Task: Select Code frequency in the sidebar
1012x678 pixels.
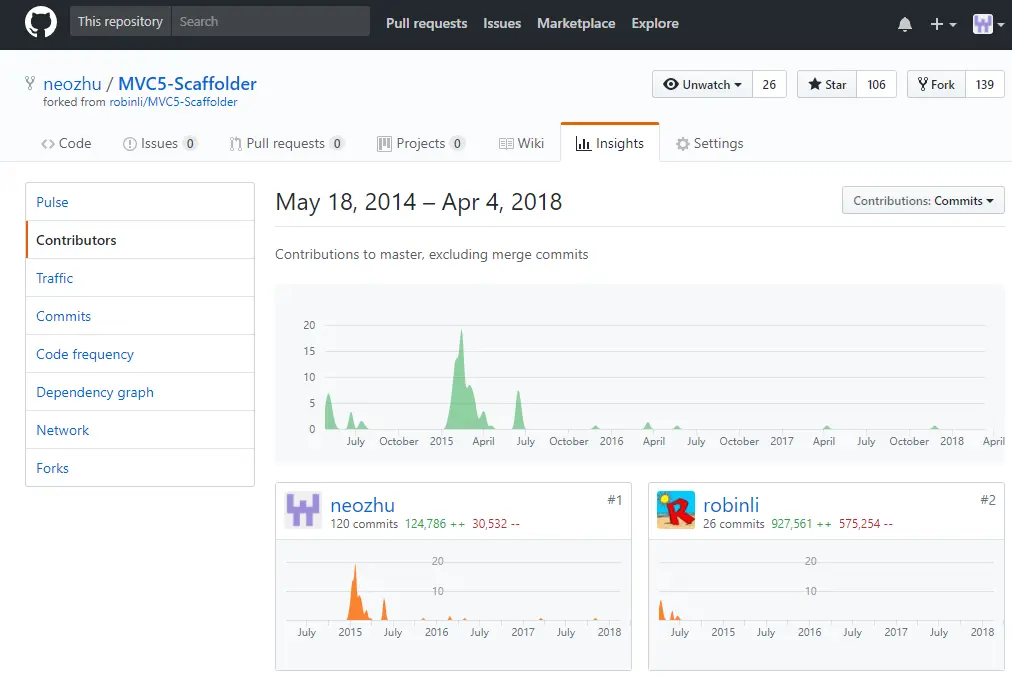Action: [140, 354]
